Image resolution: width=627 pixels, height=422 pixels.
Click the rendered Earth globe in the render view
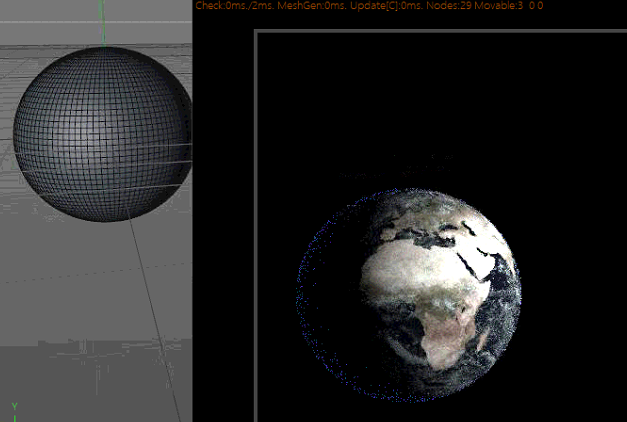pyautogui.click(x=409, y=295)
